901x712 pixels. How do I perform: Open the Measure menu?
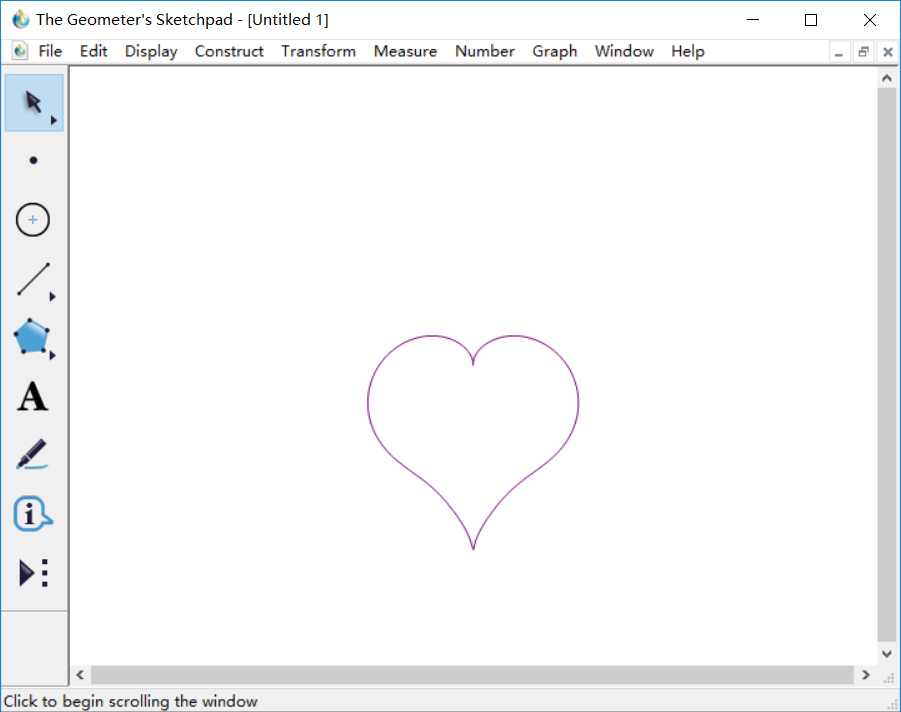405,51
